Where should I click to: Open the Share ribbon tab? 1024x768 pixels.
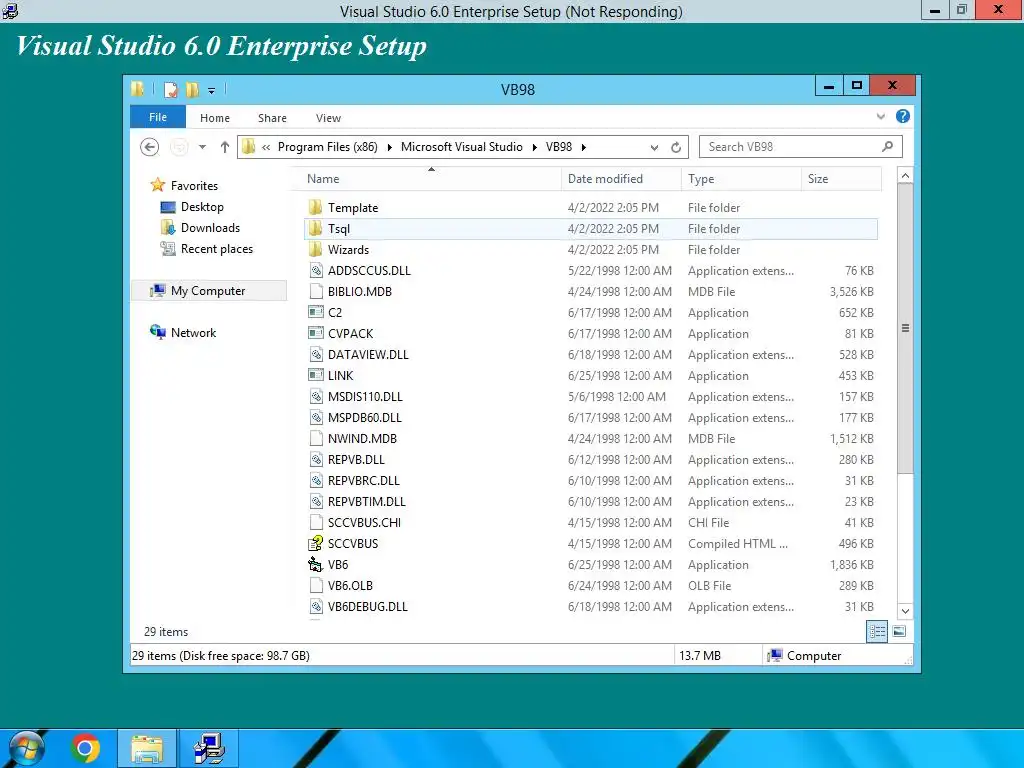tap(272, 118)
